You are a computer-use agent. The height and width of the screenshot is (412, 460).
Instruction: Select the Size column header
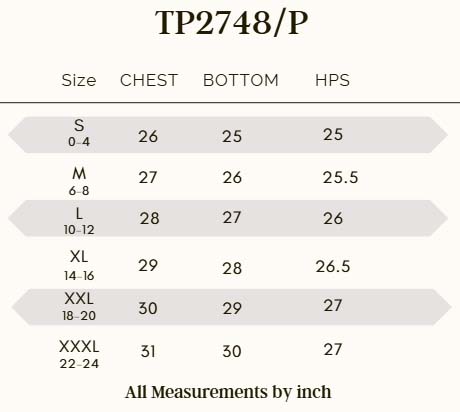79,80
